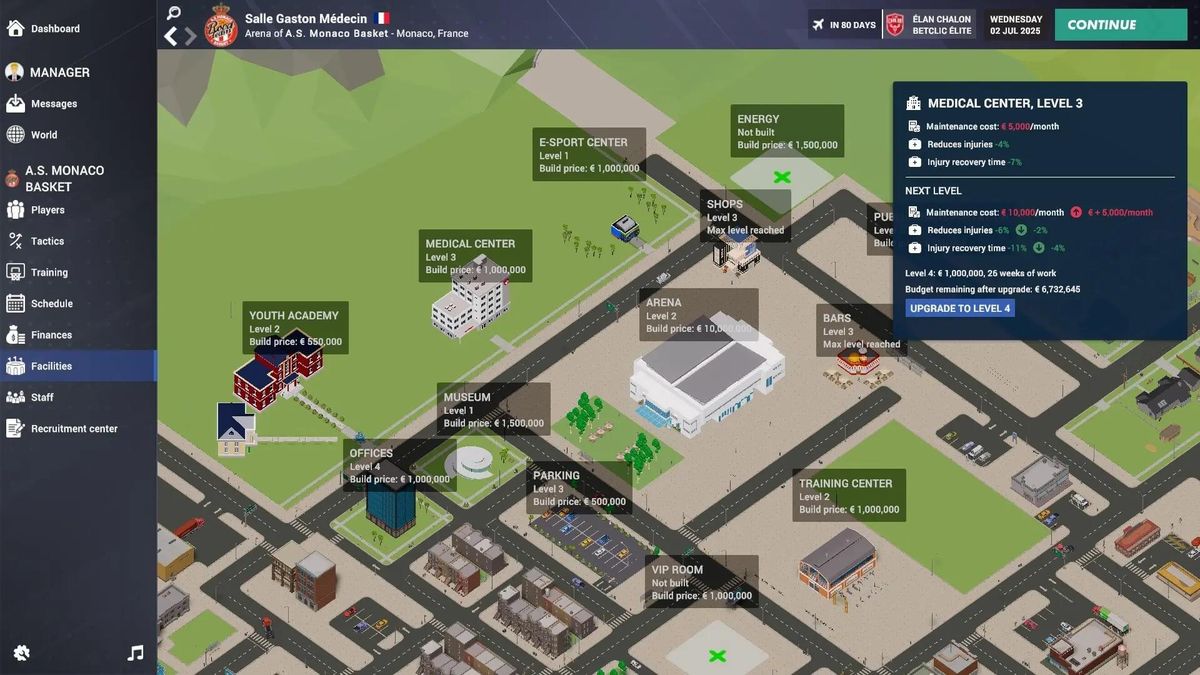Click the search magnifier icon
The height and width of the screenshot is (675, 1200).
tap(174, 13)
